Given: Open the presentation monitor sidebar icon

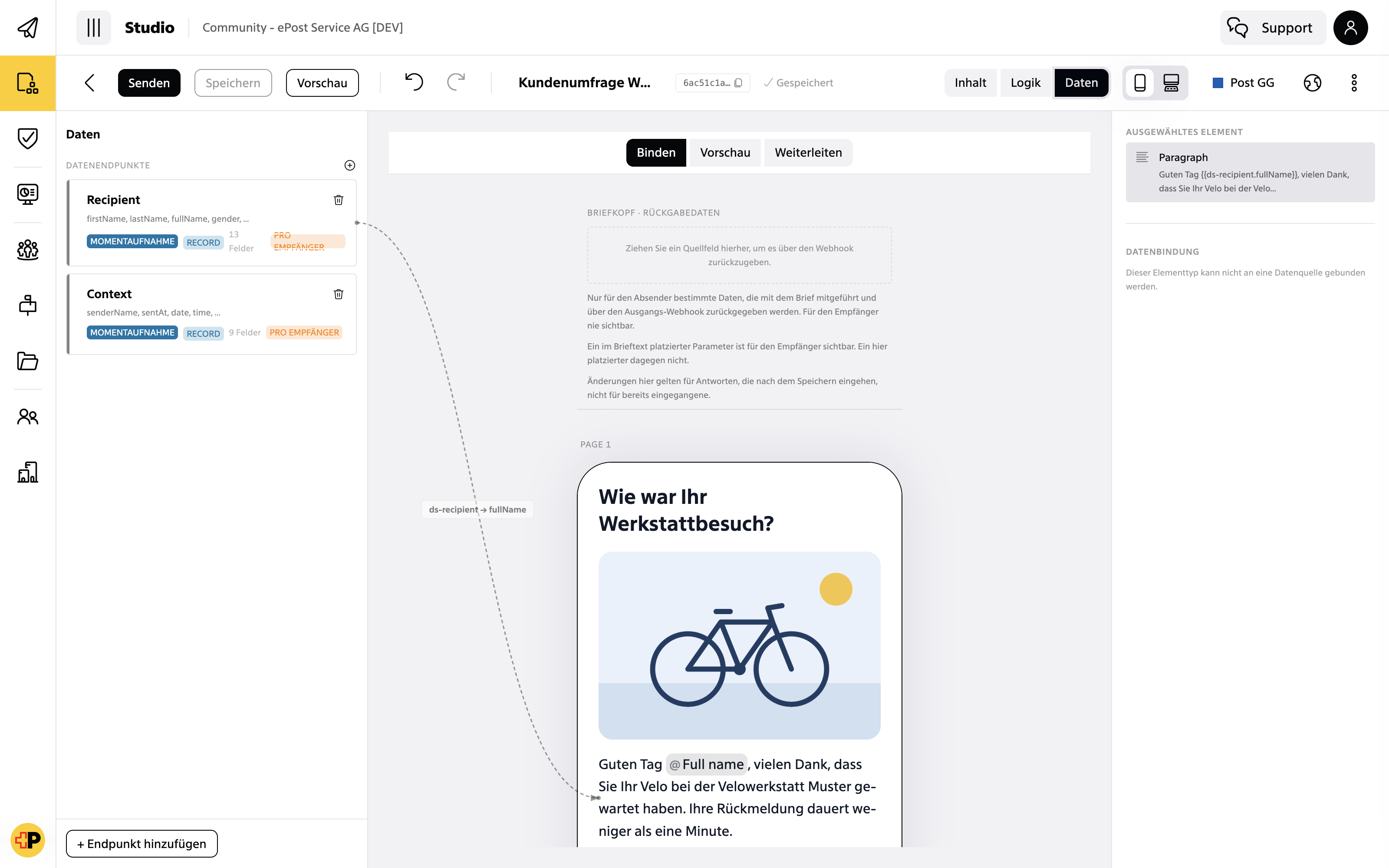Looking at the screenshot, I should 27,194.
